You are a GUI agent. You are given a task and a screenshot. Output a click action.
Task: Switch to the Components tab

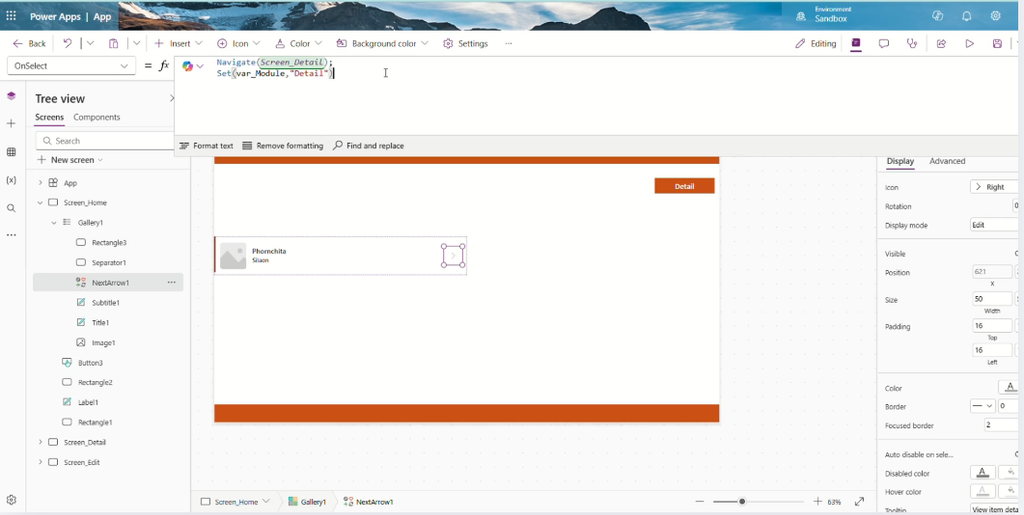[97, 117]
